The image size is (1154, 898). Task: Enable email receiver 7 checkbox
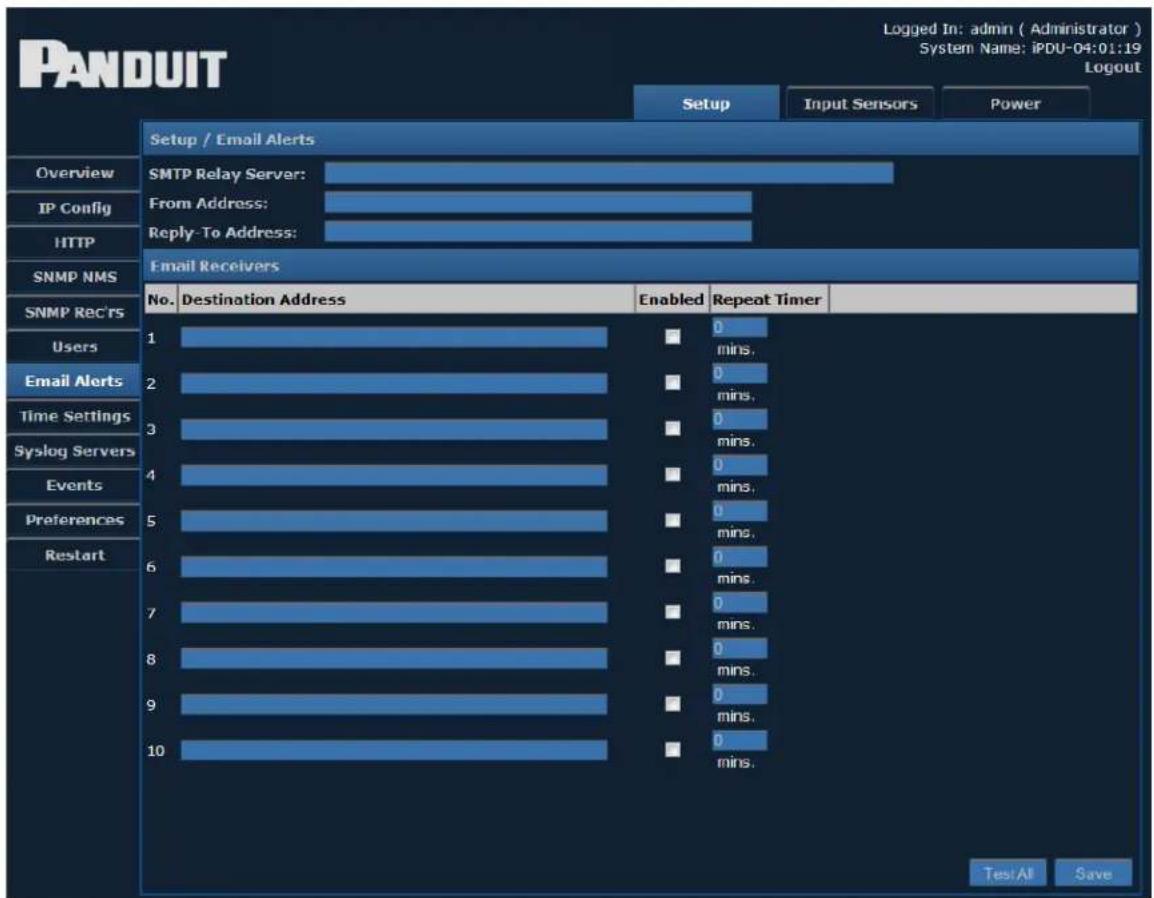(x=673, y=612)
